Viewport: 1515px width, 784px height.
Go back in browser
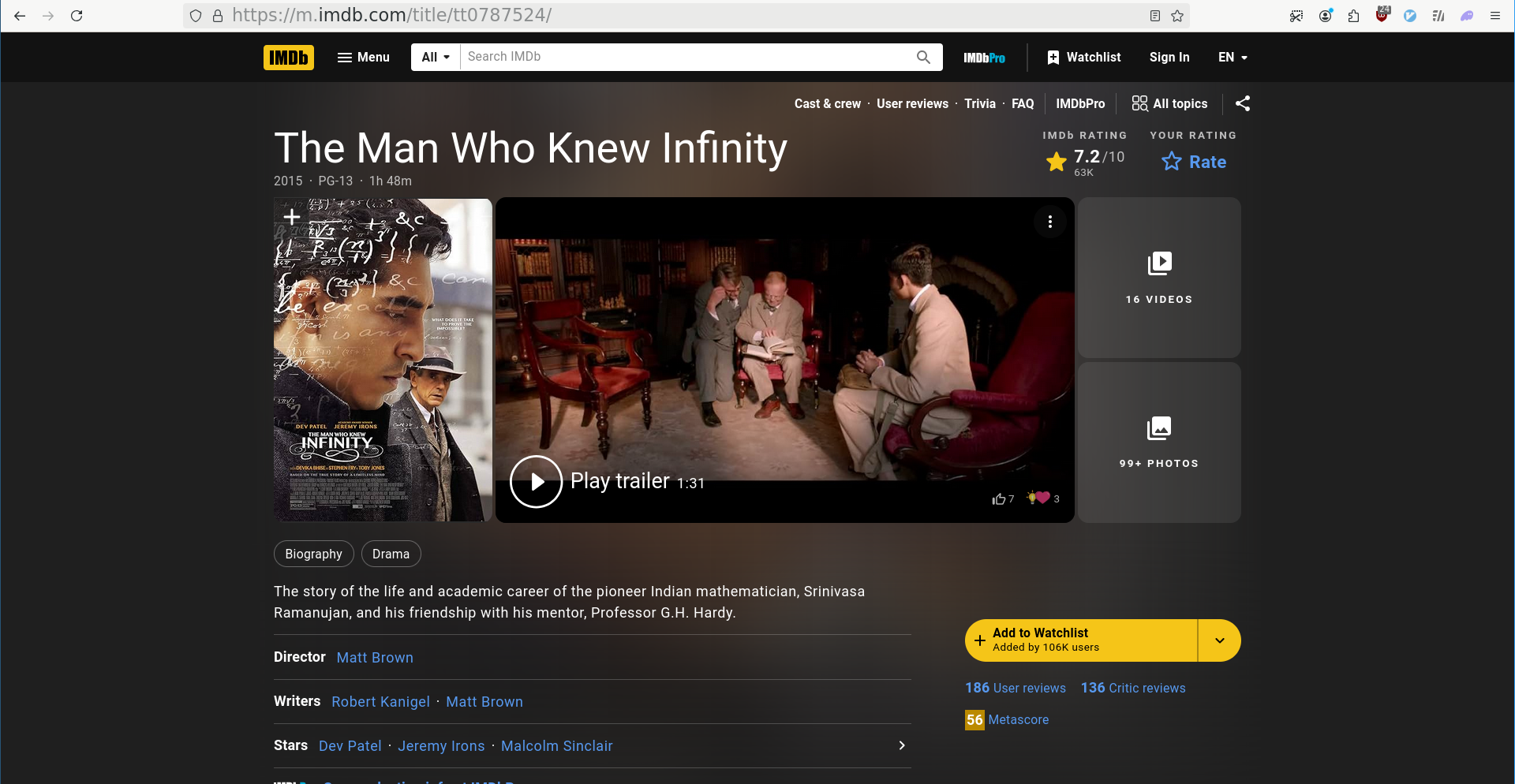tap(20, 16)
